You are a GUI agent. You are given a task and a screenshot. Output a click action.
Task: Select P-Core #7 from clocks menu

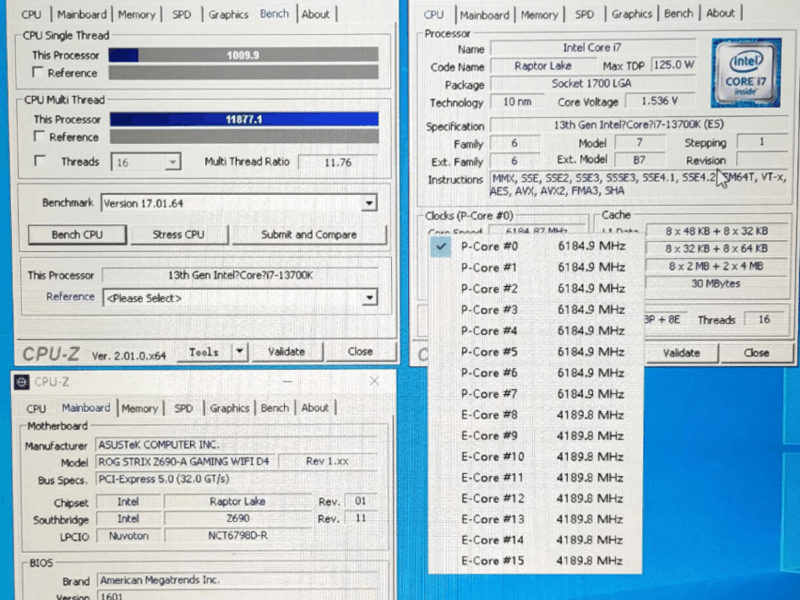[x=535, y=394]
